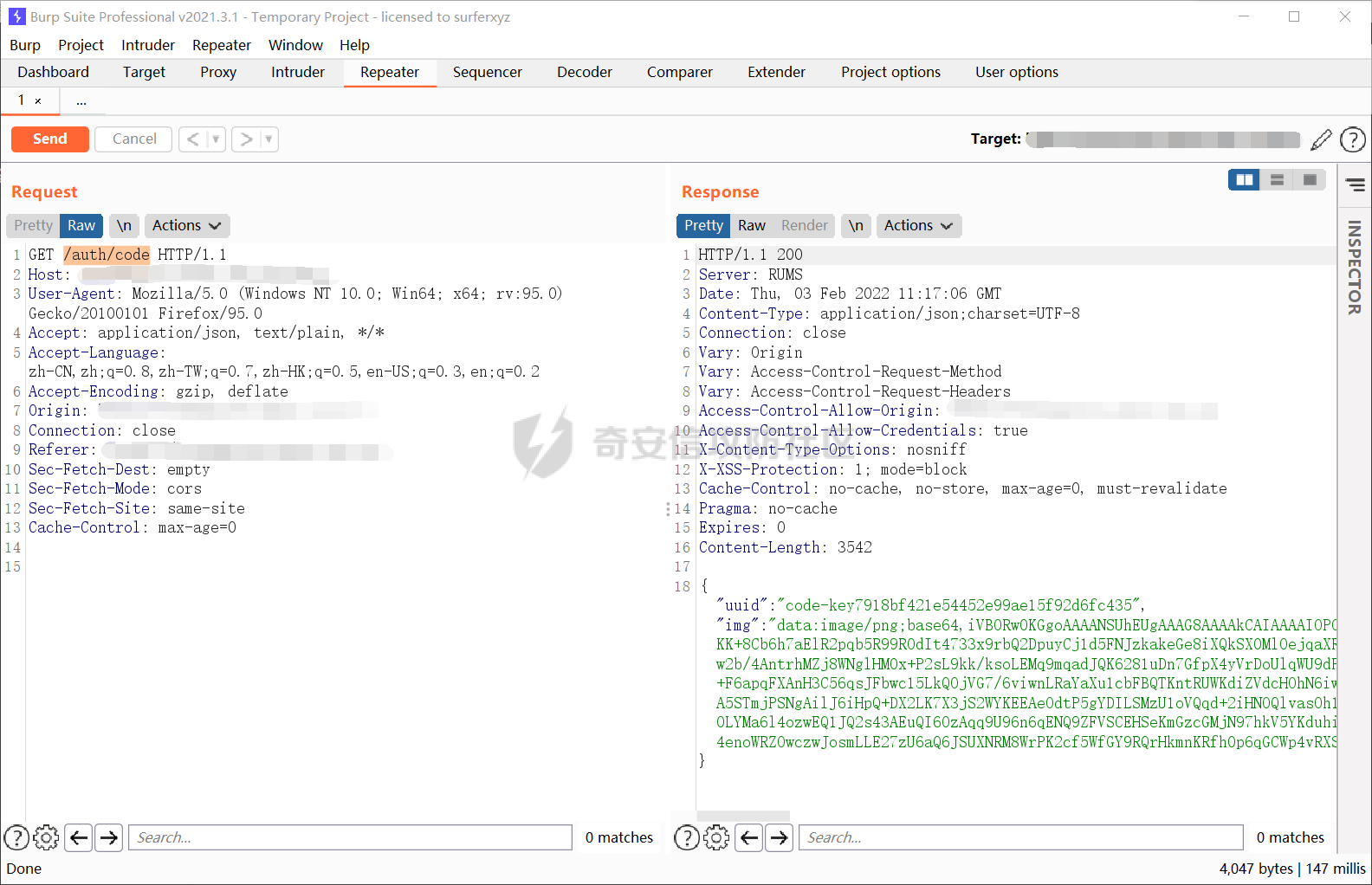Go to next match in Response search
The height and width of the screenshot is (885, 1372).
pos(779,837)
